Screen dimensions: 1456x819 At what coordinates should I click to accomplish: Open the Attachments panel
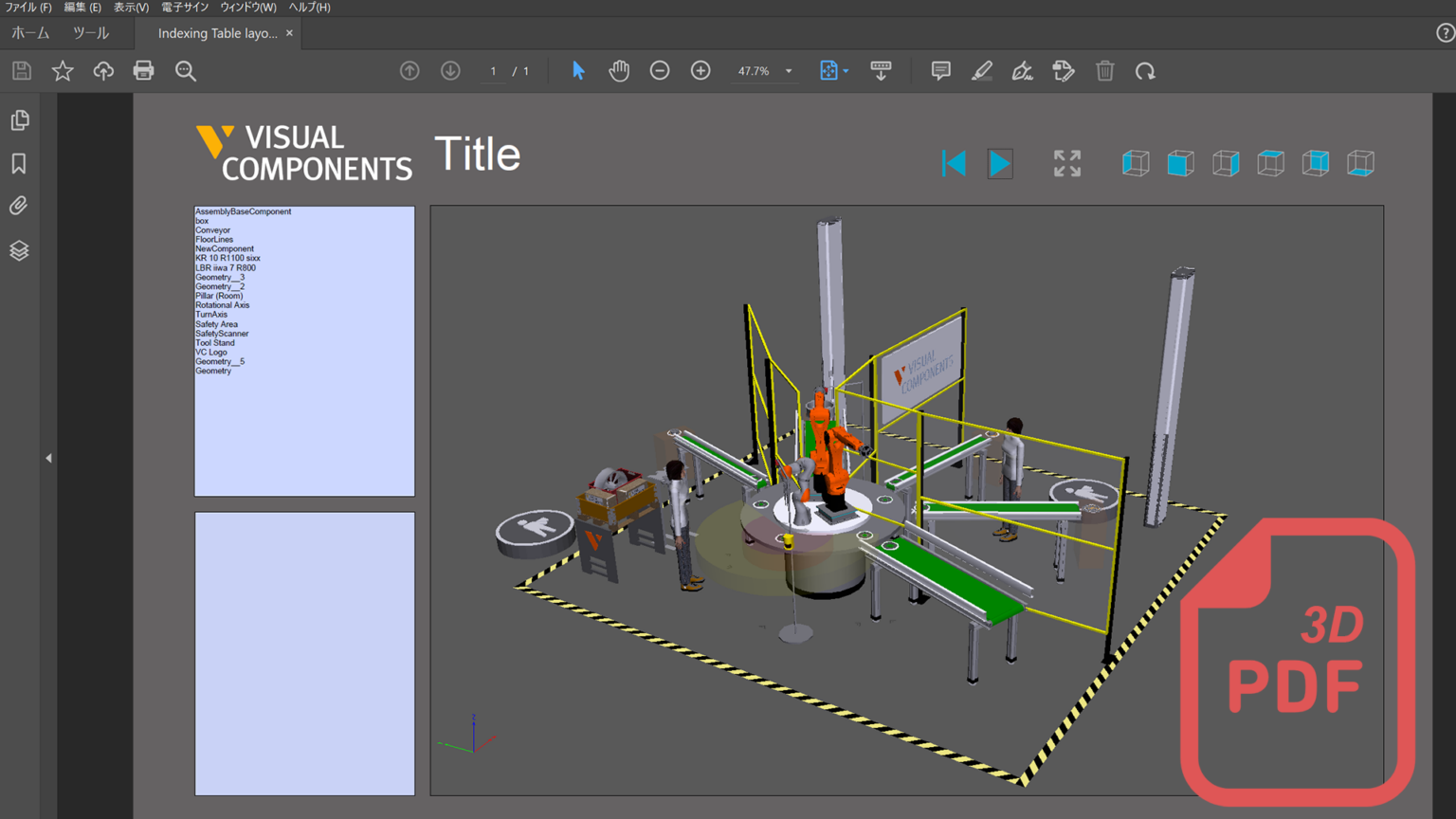point(19,206)
